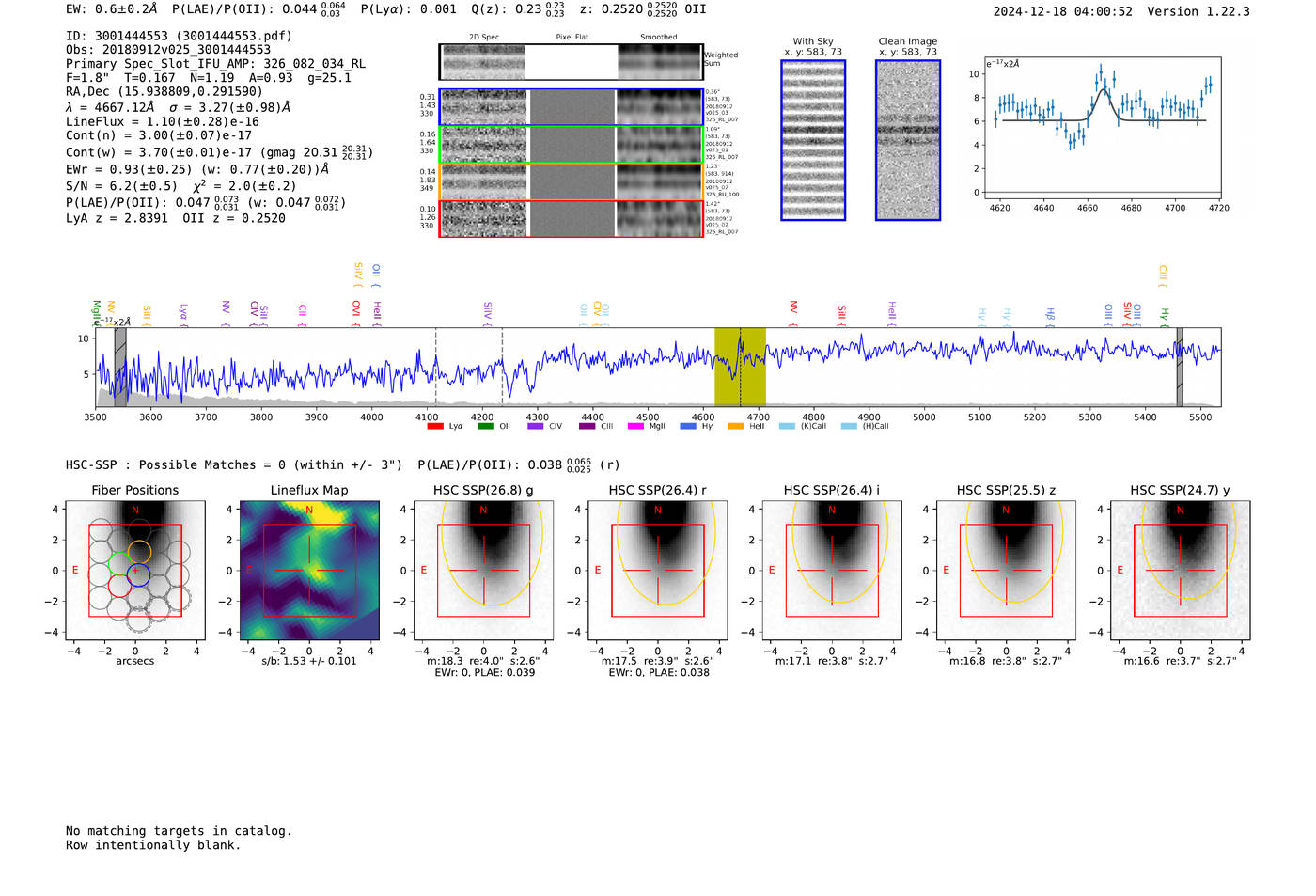This screenshot has width=1316, height=896.
Task: Click the green OII legend swatch
Action: pyautogui.click(x=486, y=426)
